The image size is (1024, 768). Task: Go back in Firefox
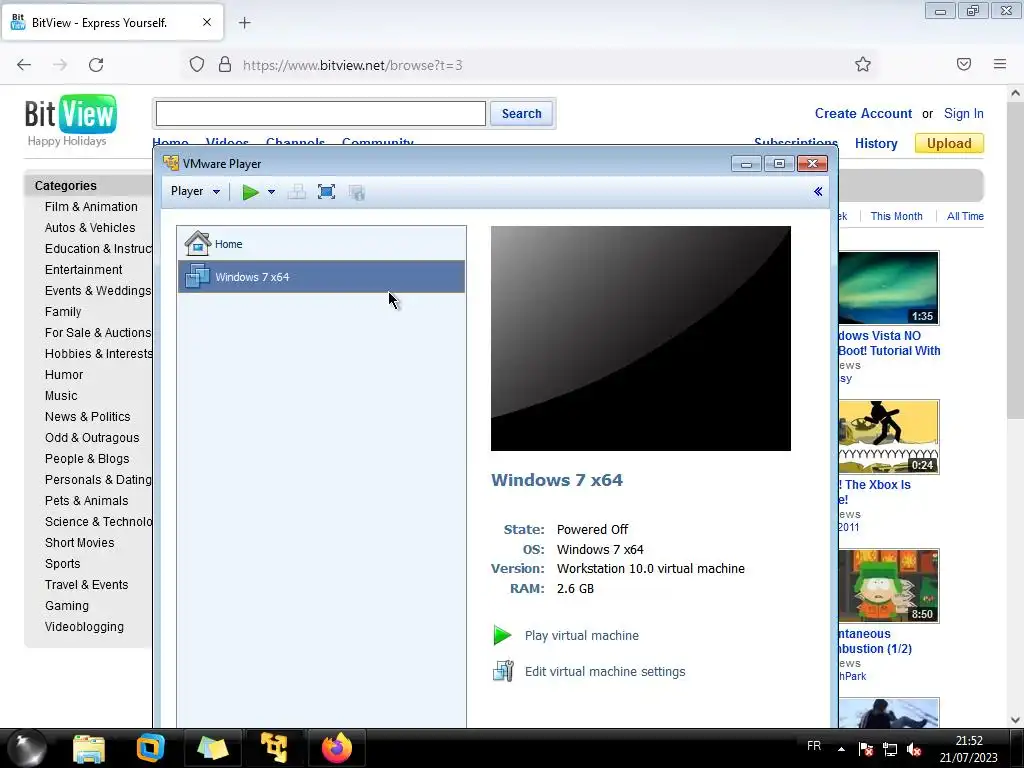pos(24,65)
